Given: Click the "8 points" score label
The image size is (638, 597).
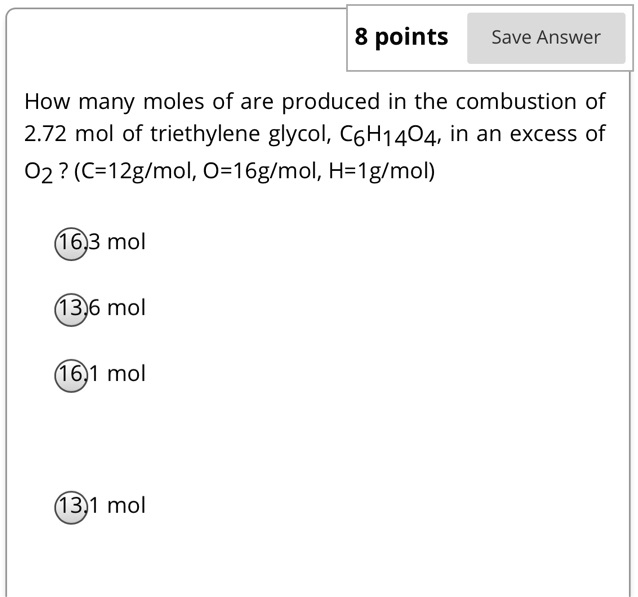Looking at the screenshot, I should coord(401,38).
